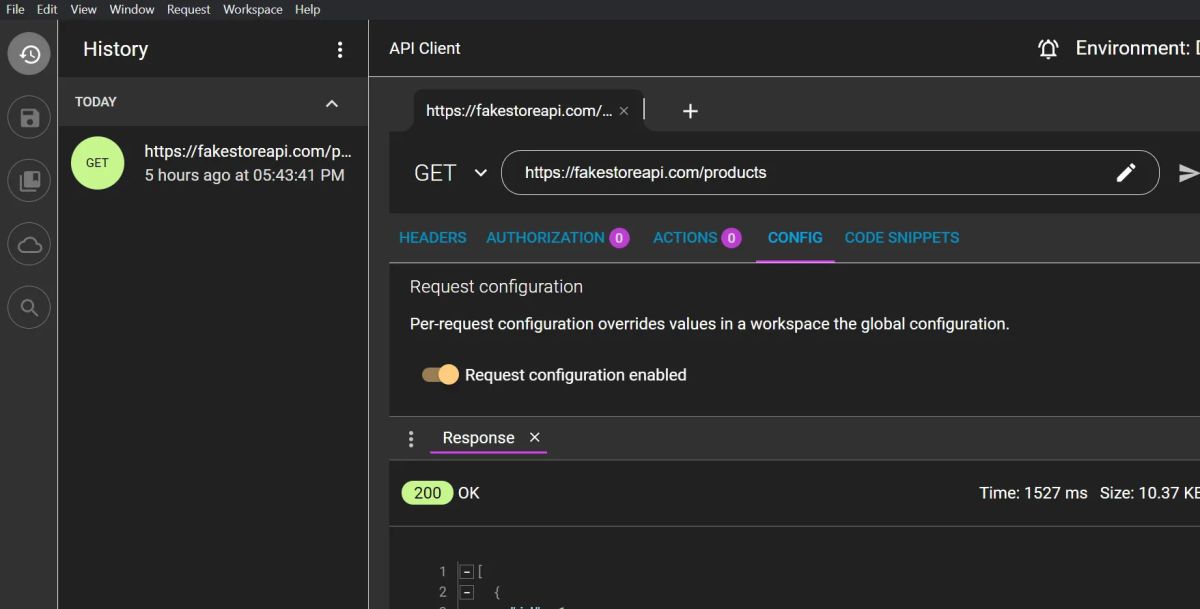Open the Response pane kebab menu
This screenshot has height=609, width=1200.
[x=411, y=438]
